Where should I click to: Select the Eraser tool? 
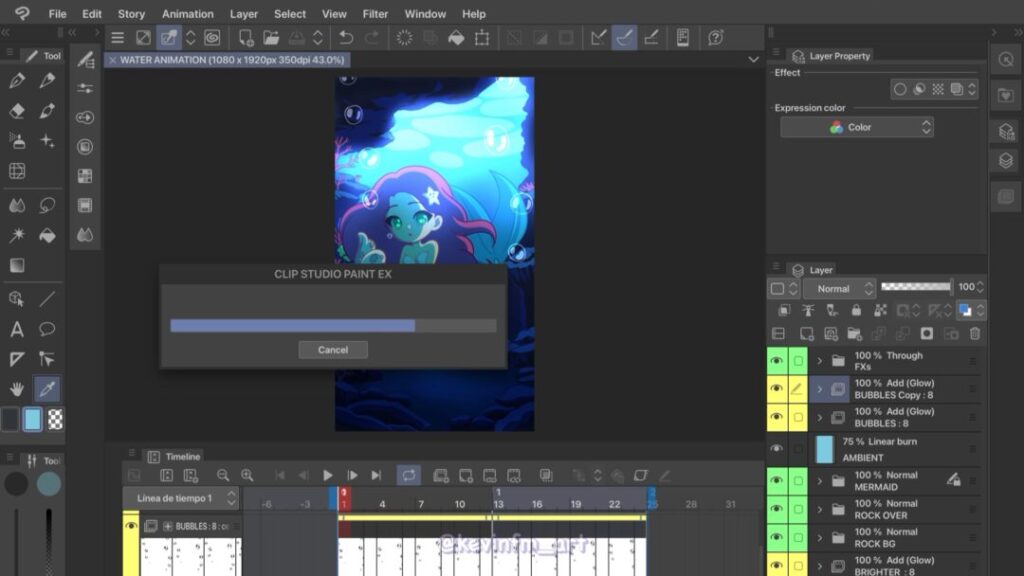(x=17, y=110)
